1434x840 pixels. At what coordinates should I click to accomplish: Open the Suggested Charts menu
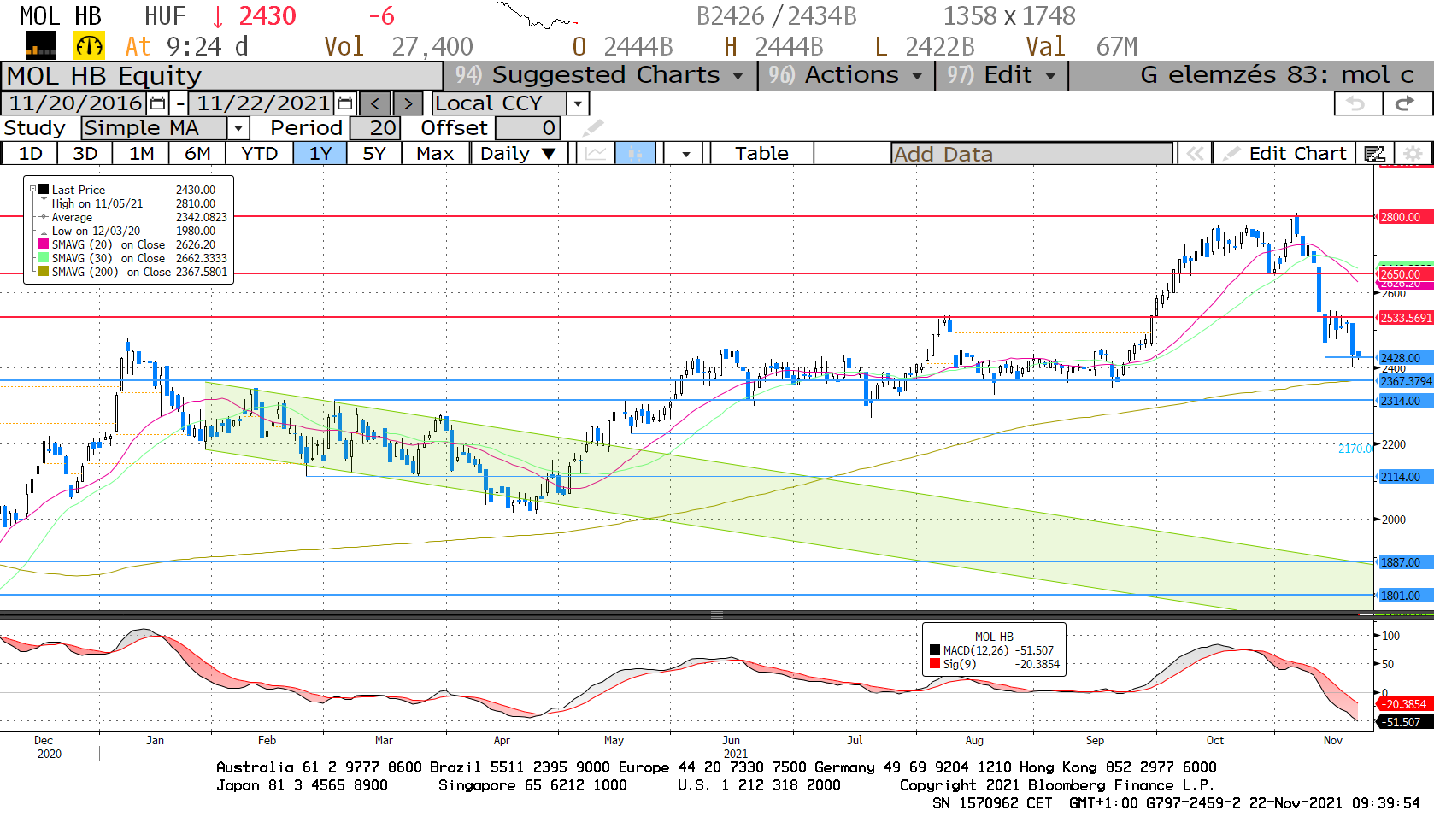[x=600, y=75]
